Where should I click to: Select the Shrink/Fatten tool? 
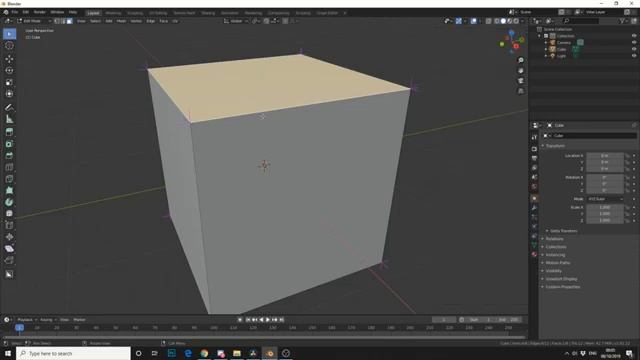pyautogui.click(x=9, y=237)
